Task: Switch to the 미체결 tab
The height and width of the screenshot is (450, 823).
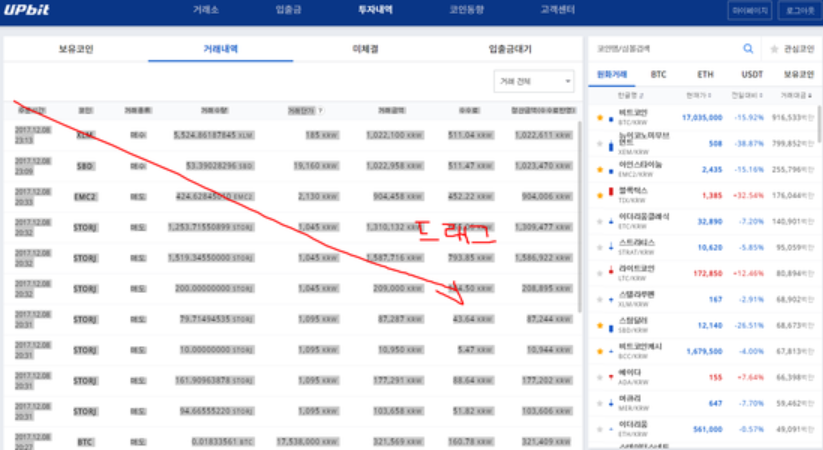Action: [365, 49]
